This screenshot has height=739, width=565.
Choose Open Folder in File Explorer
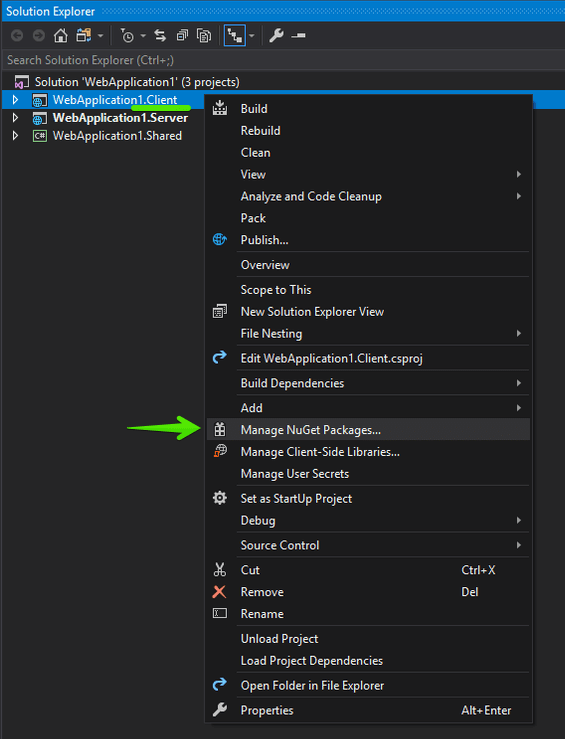coord(368,686)
